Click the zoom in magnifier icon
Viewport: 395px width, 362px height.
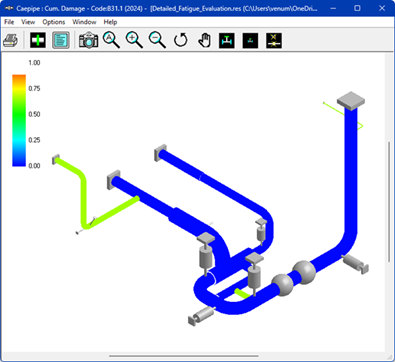click(x=134, y=40)
